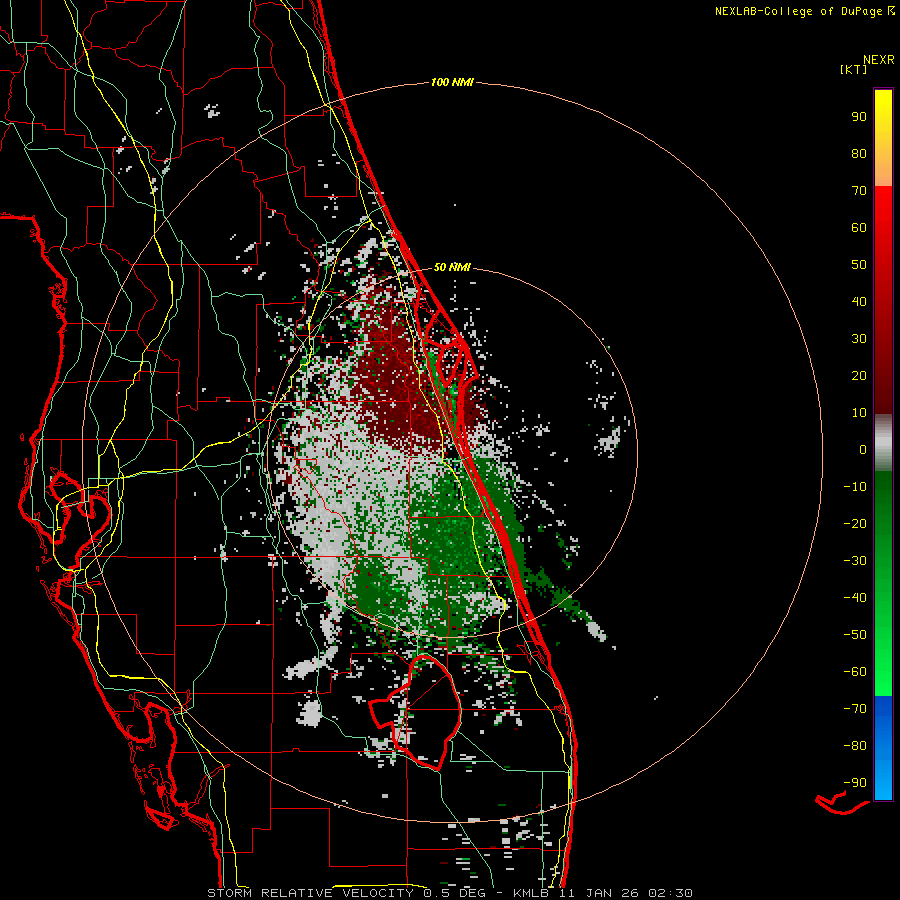Click the -80 knot scale label

coord(855,746)
